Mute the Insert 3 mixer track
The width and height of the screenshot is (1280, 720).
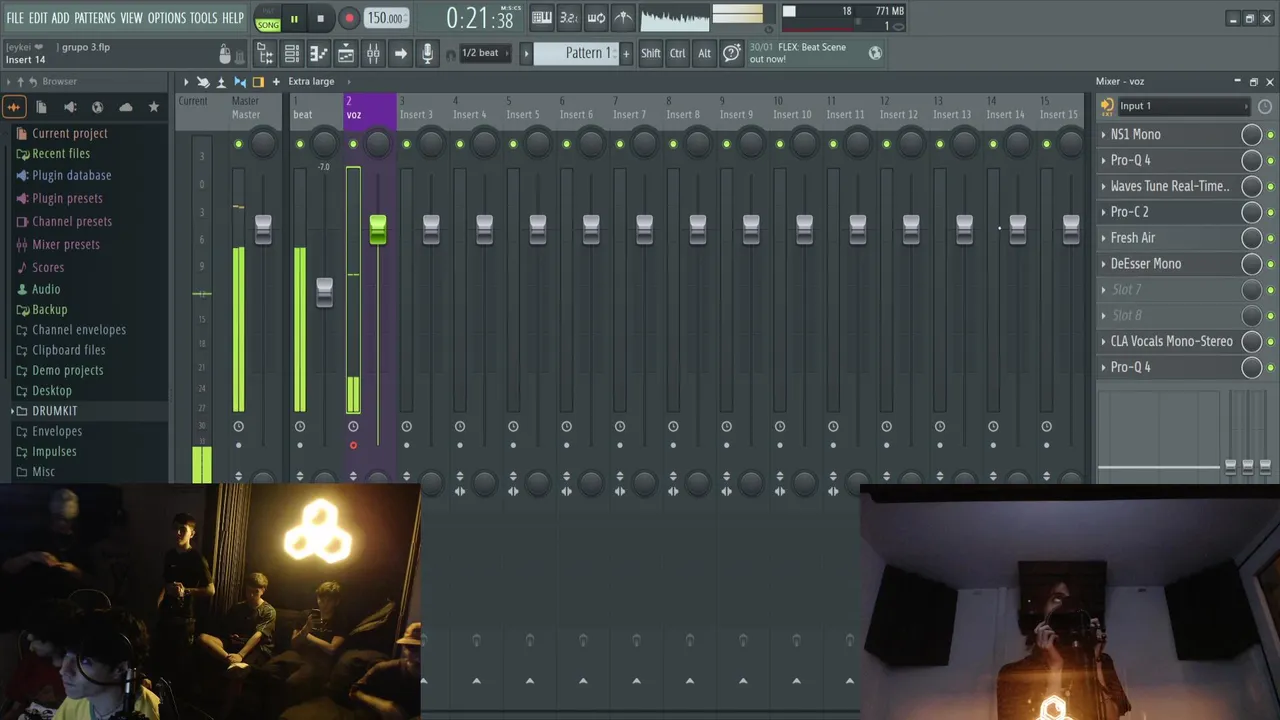click(406, 145)
